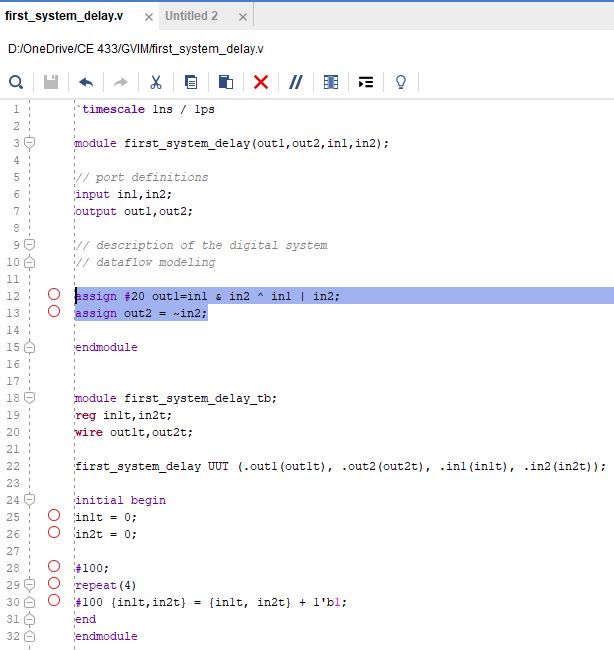The width and height of the screenshot is (614, 650).
Task: Click the '#100;' delay statement
Action: (x=92, y=568)
